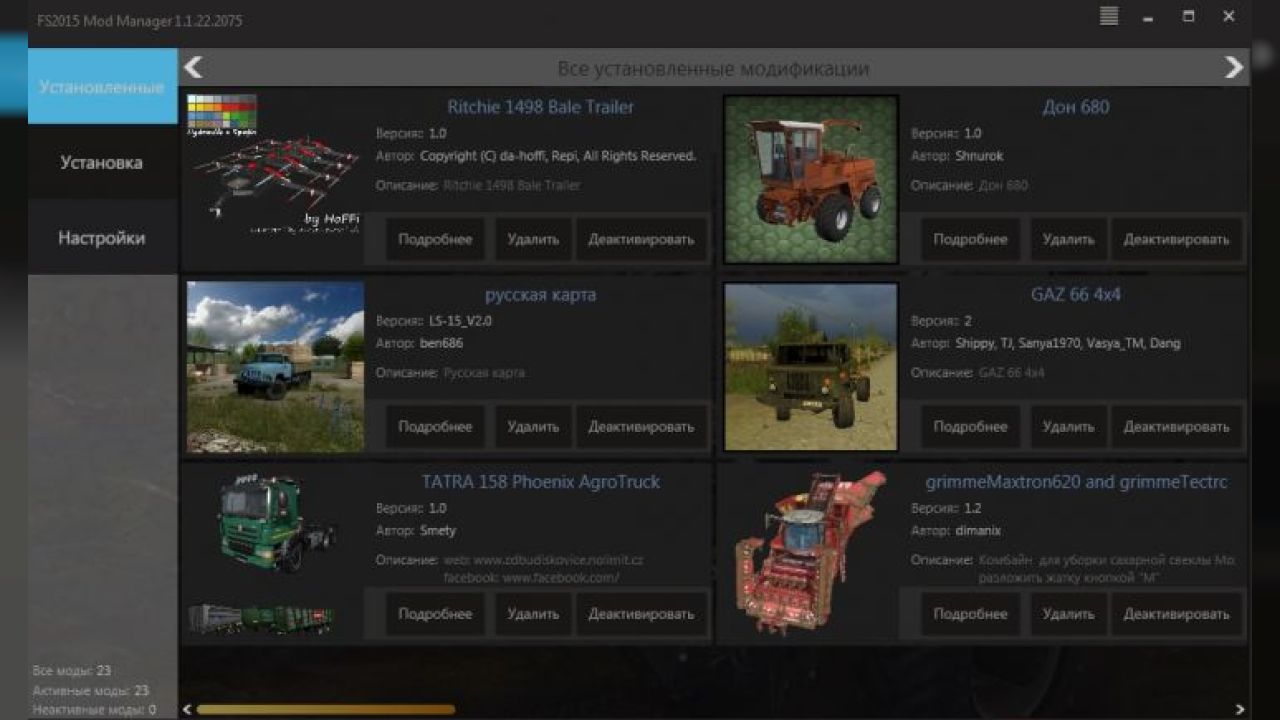
Task: Maximize the Mod Manager window
Action: coord(1188,16)
